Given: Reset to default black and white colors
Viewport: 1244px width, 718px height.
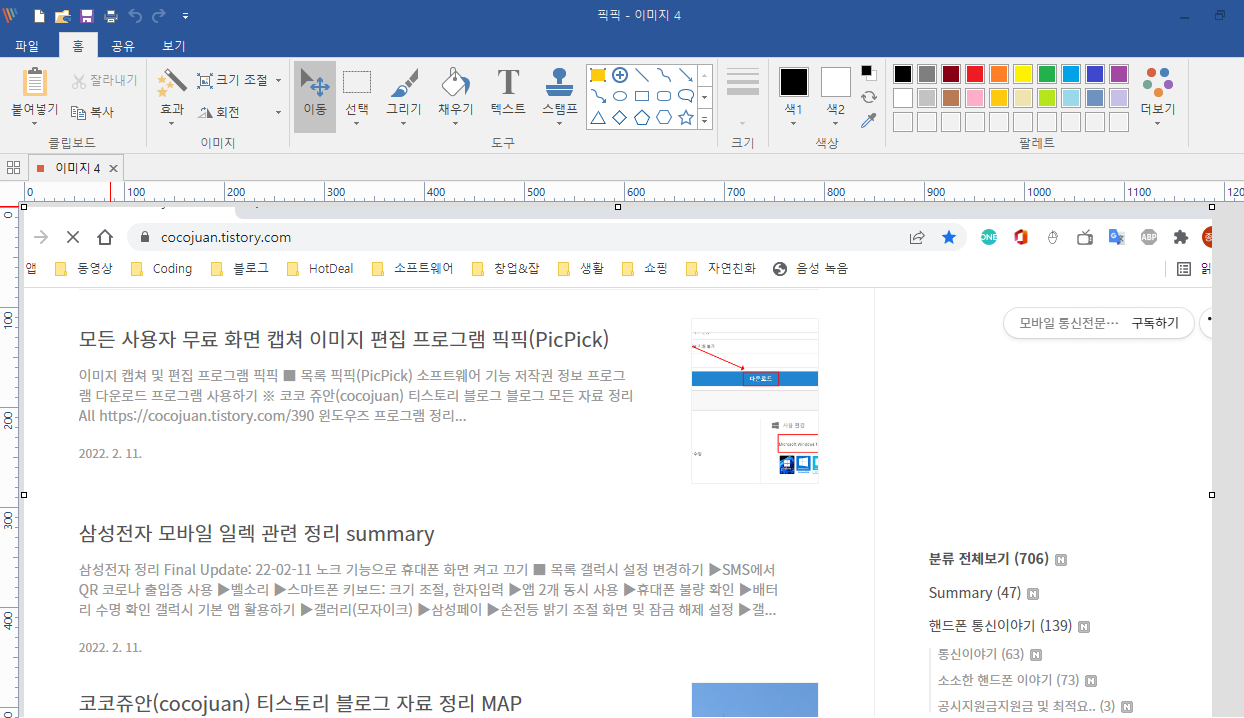Looking at the screenshot, I should [x=868, y=73].
